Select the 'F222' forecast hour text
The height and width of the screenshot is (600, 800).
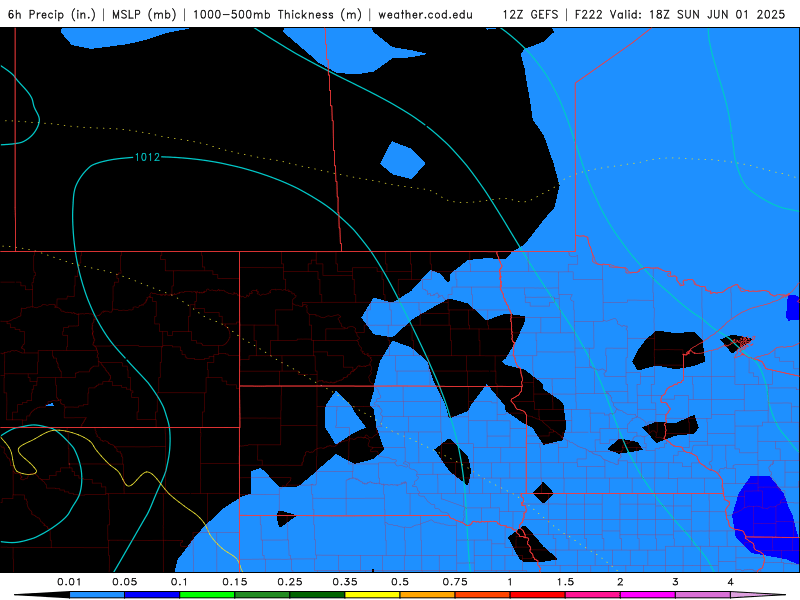pos(589,14)
